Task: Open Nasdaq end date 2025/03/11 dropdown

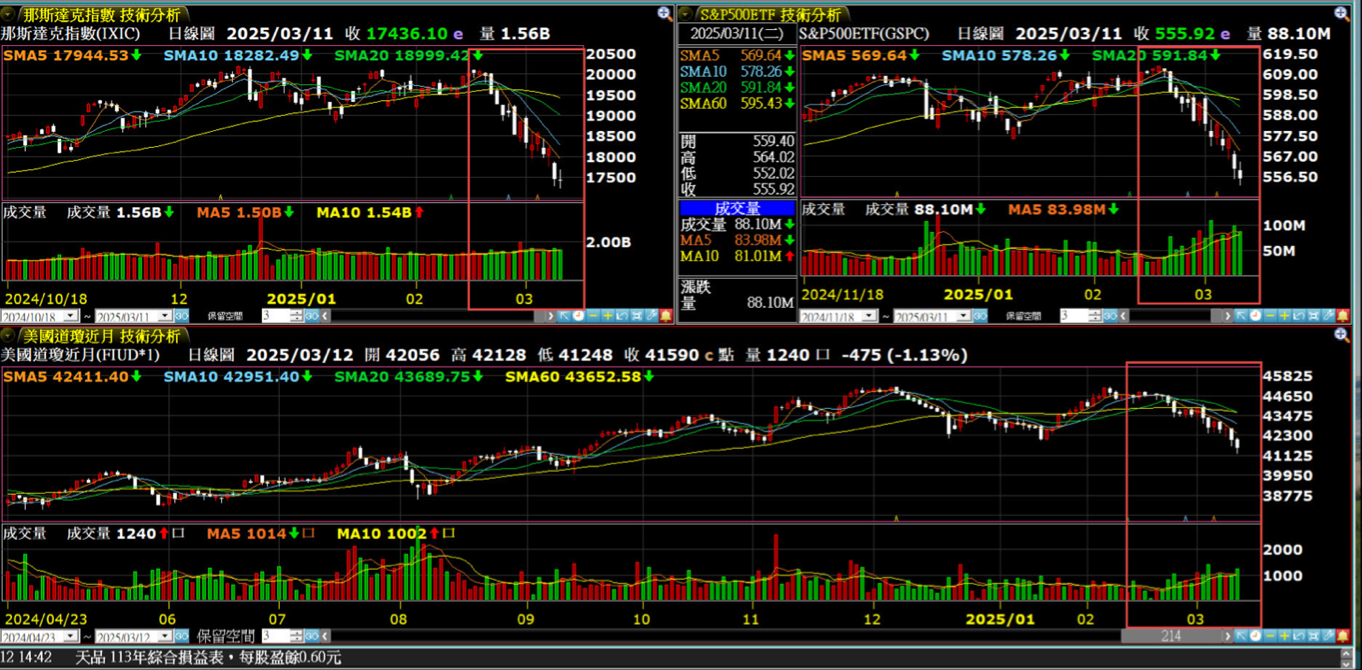Action: [x=165, y=316]
